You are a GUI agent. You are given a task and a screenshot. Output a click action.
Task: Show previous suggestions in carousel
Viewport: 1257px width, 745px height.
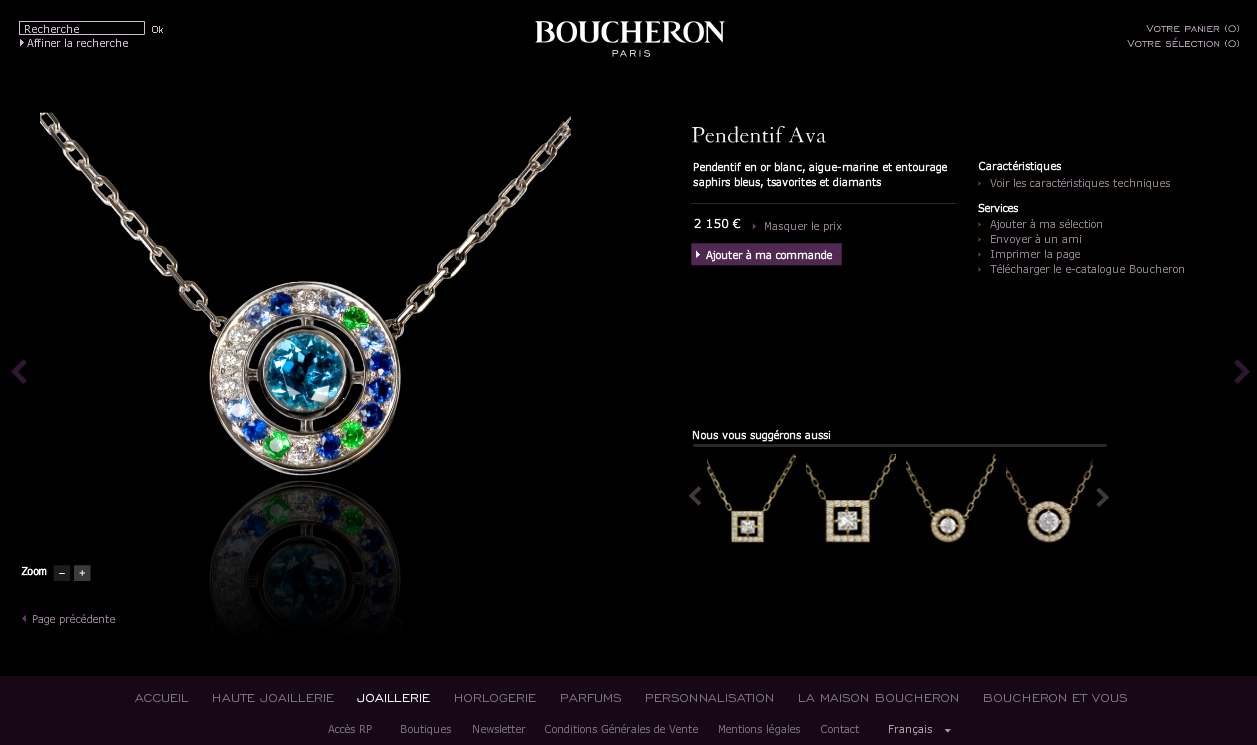pos(695,496)
